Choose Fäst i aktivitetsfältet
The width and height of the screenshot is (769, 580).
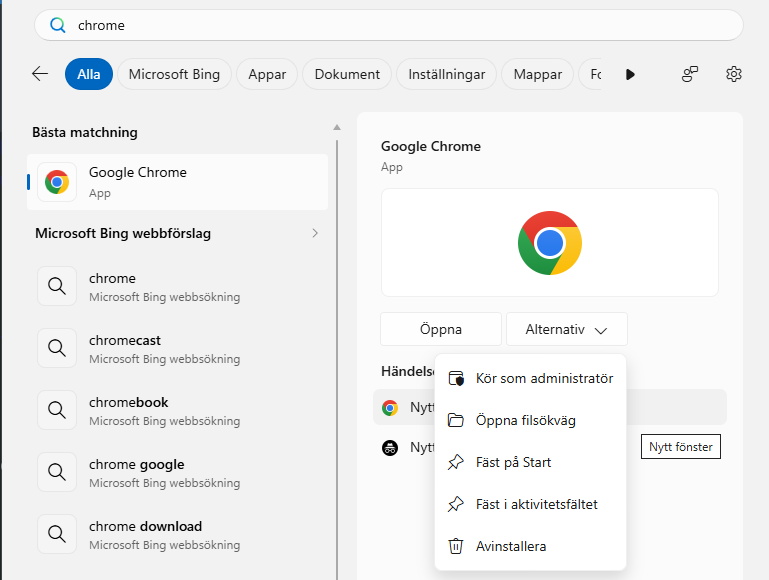click(530, 504)
